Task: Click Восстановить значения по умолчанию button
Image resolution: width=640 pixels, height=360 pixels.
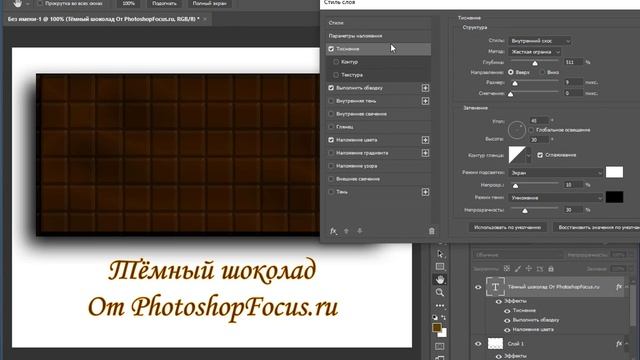Action: pos(596,227)
